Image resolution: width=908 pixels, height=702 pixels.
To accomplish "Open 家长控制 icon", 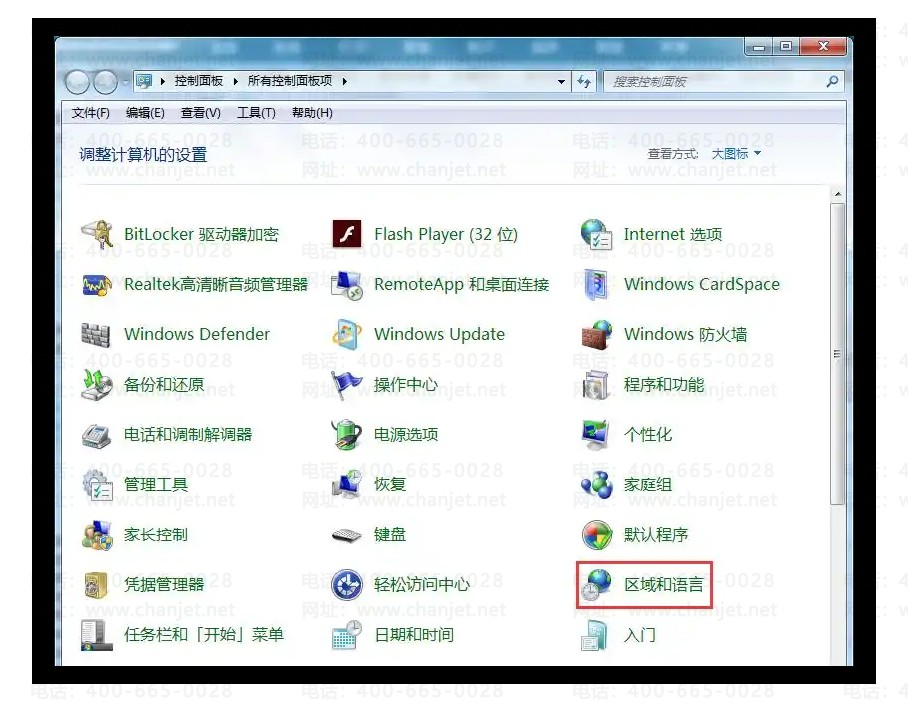I will (x=97, y=535).
